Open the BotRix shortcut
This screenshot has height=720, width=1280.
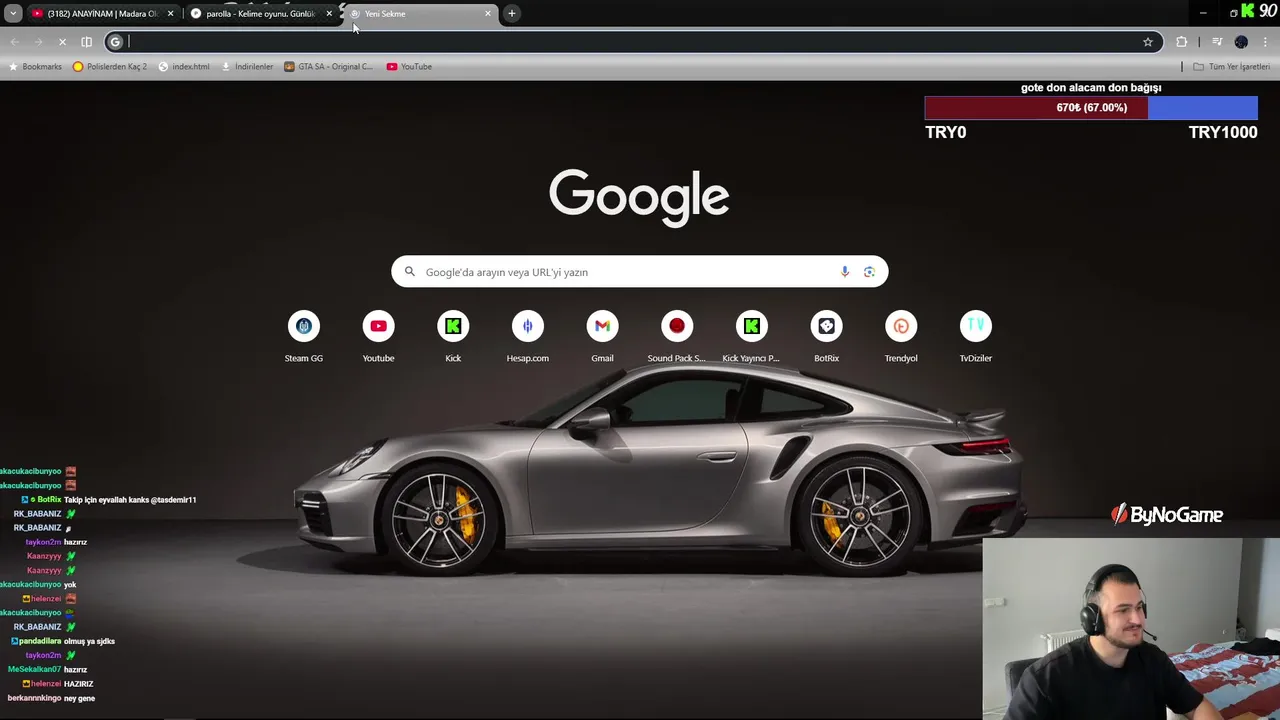pyautogui.click(x=826, y=337)
